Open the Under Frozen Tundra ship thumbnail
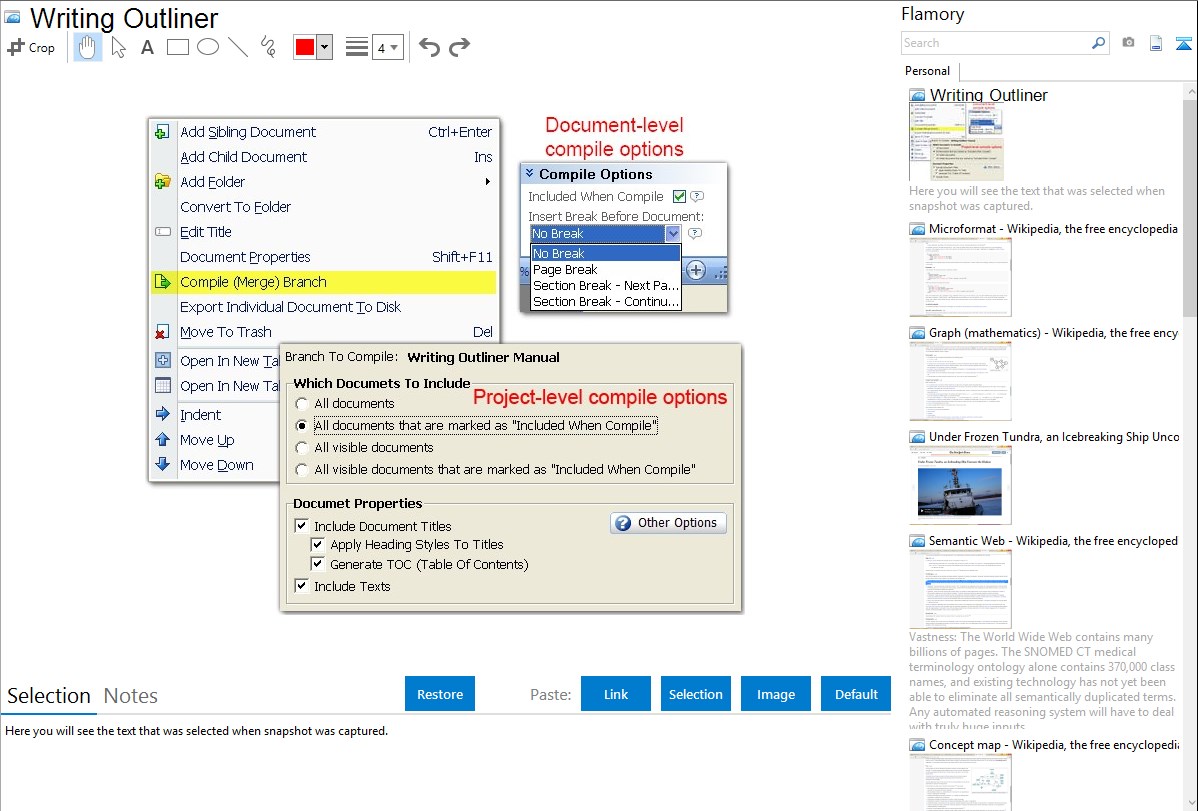The width and height of the screenshot is (1198, 811). tap(960, 485)
